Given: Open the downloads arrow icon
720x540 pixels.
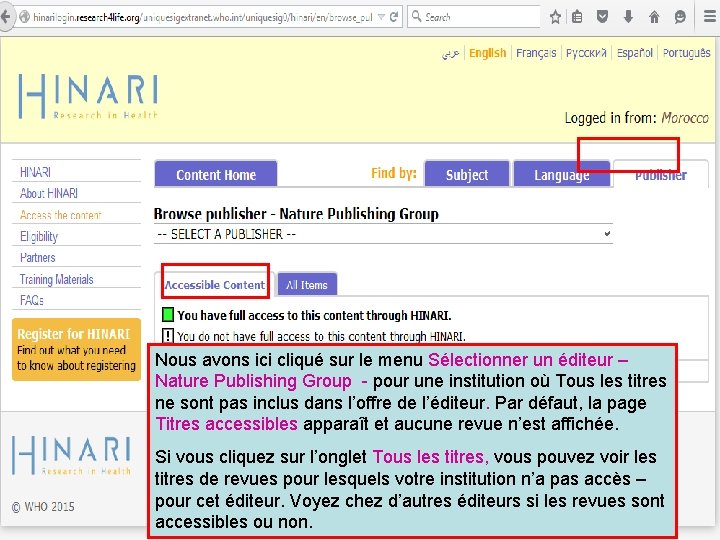Looking at the screenshot, I should click(628, 17).
